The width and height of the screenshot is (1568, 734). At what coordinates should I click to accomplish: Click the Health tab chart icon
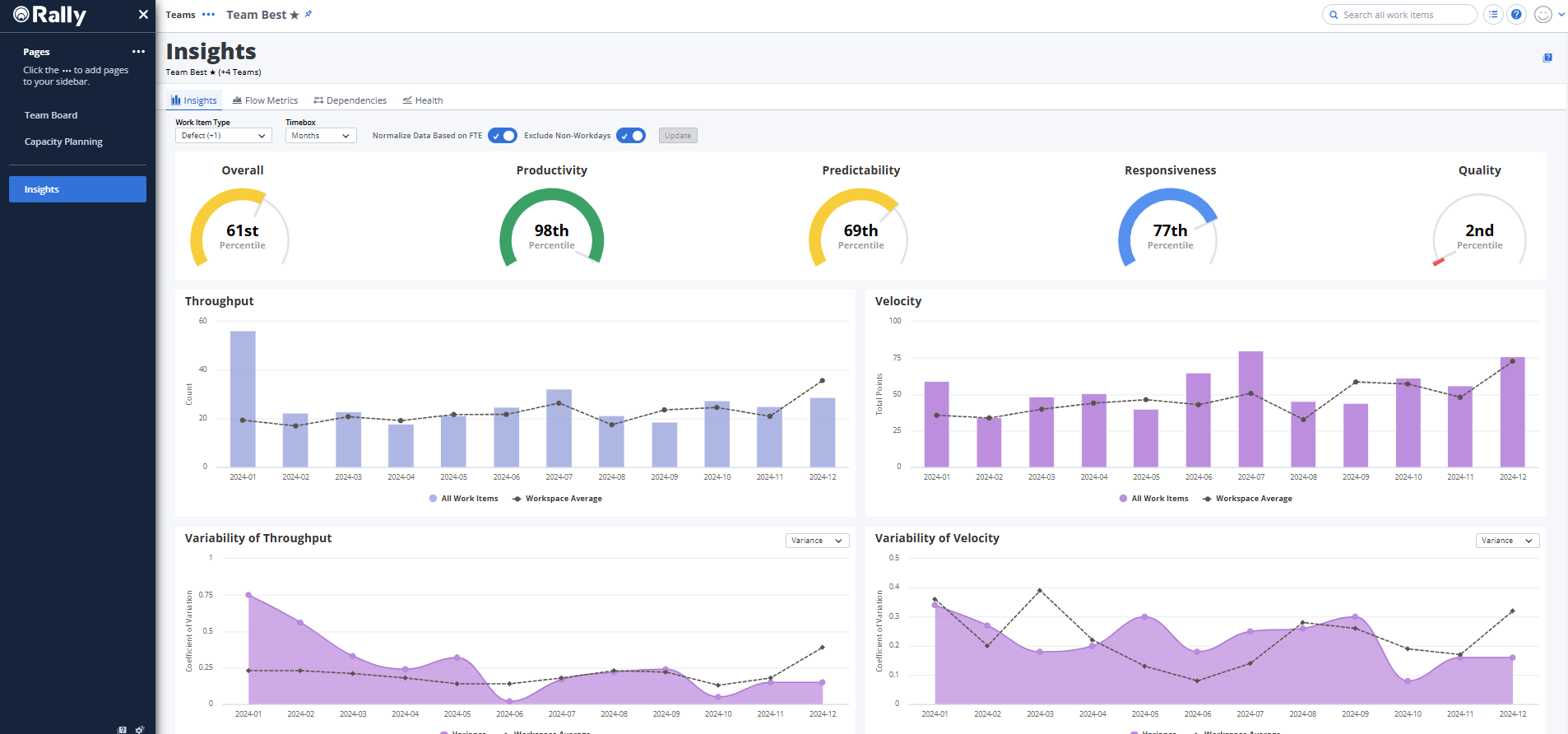(x=407, y=100)
